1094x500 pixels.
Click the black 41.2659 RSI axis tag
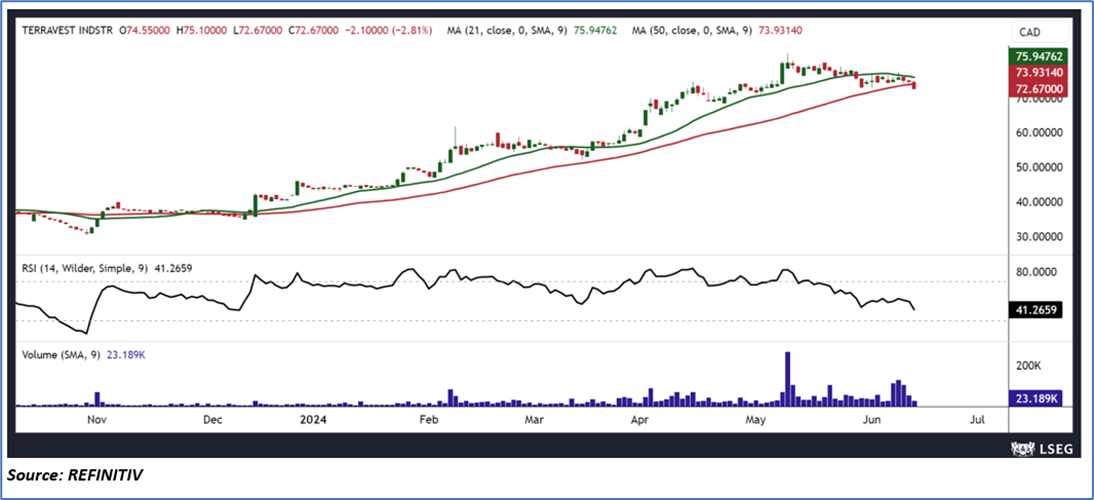click(x=1036, y=311)
